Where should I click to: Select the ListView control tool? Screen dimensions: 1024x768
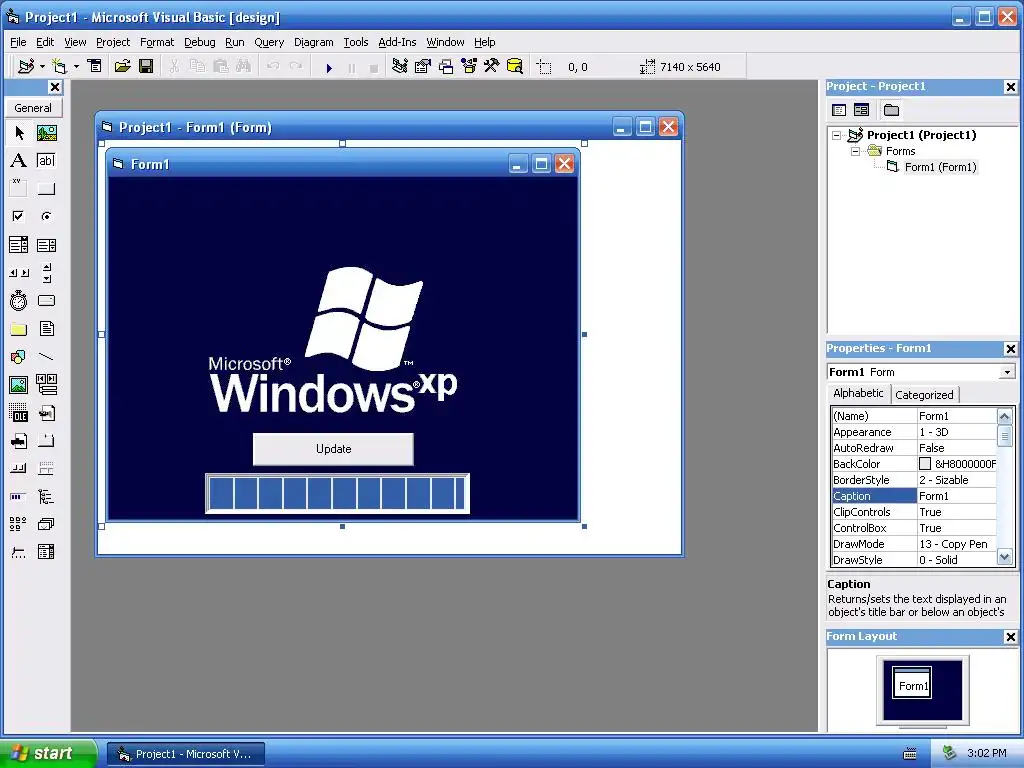click(x=19, y=524)
